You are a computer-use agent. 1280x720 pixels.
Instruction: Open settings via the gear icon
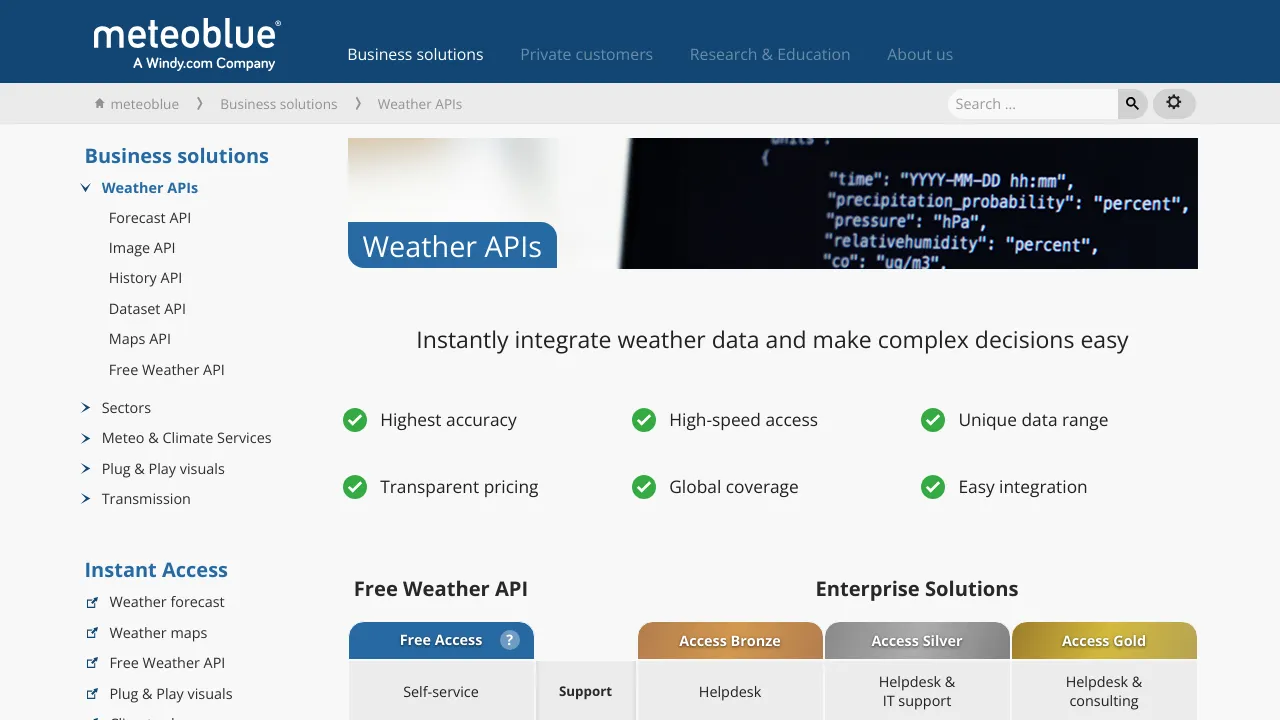[x=1174, y=103]
